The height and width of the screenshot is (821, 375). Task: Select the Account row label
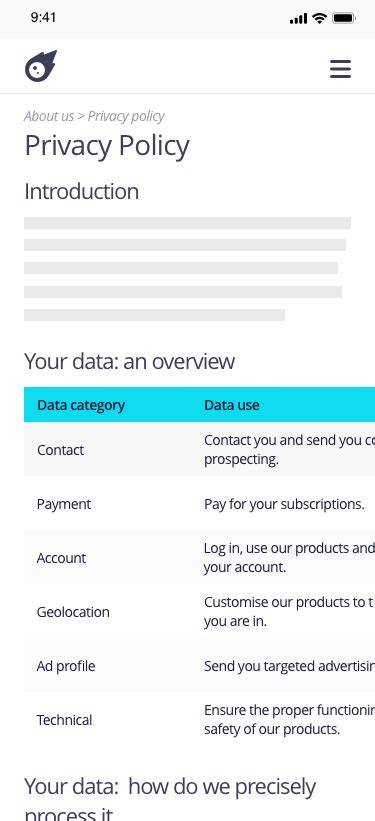point(61,558)
